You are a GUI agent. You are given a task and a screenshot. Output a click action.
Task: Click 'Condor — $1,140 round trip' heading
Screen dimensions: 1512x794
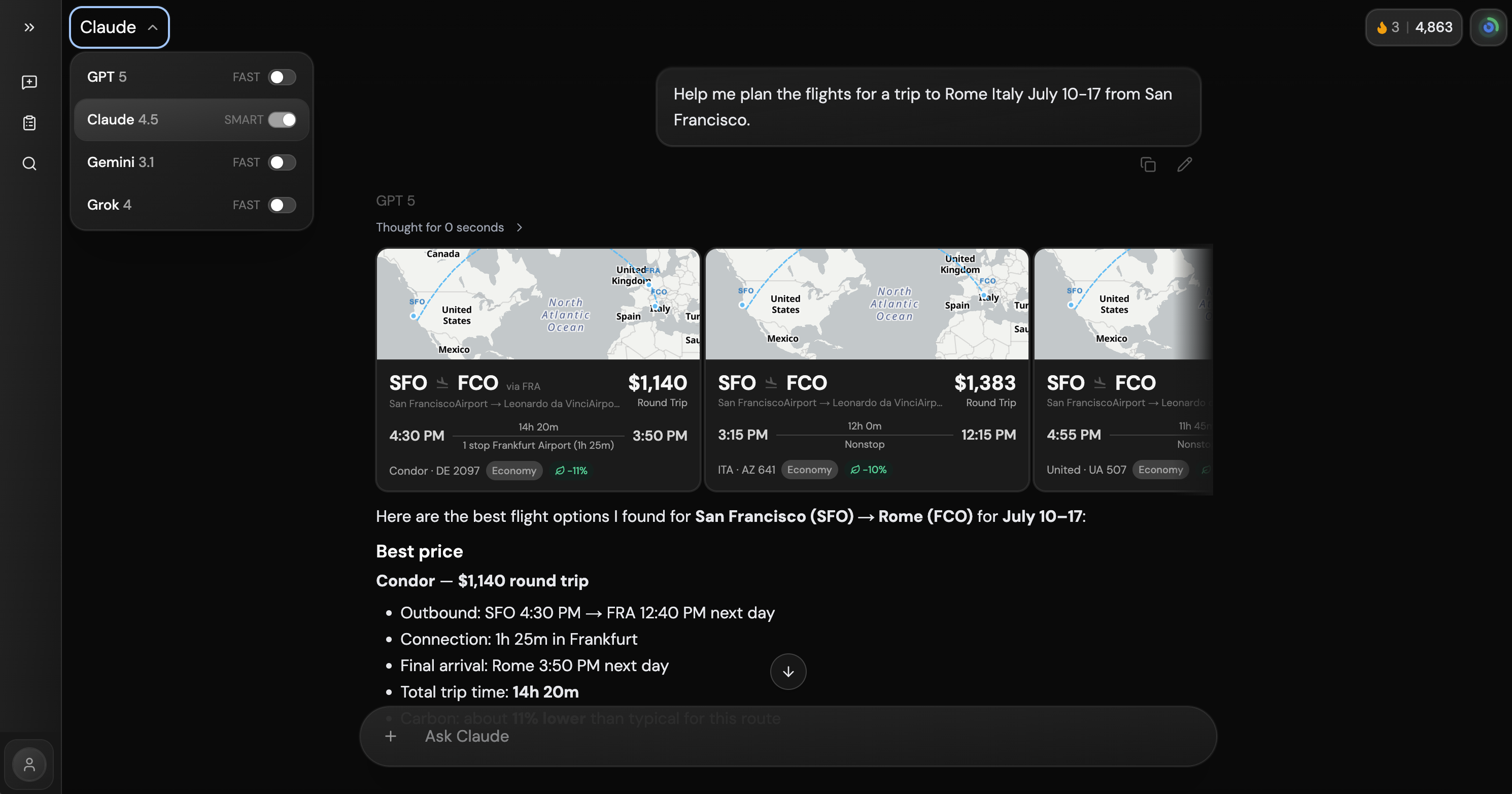pyautogui.click(x=482, y=580)
